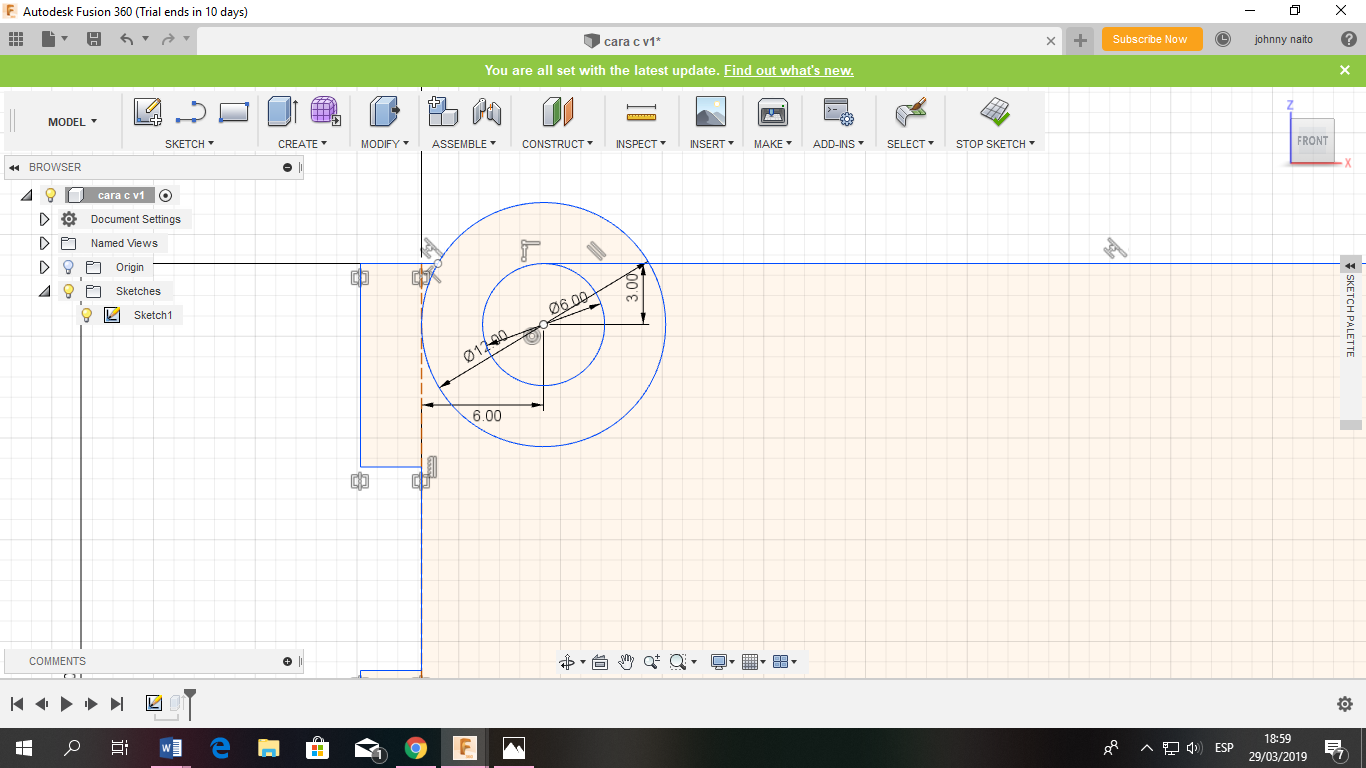Open Microsoft Word from the taskbar
The image size is (1366, 768).
pos(171,748)
